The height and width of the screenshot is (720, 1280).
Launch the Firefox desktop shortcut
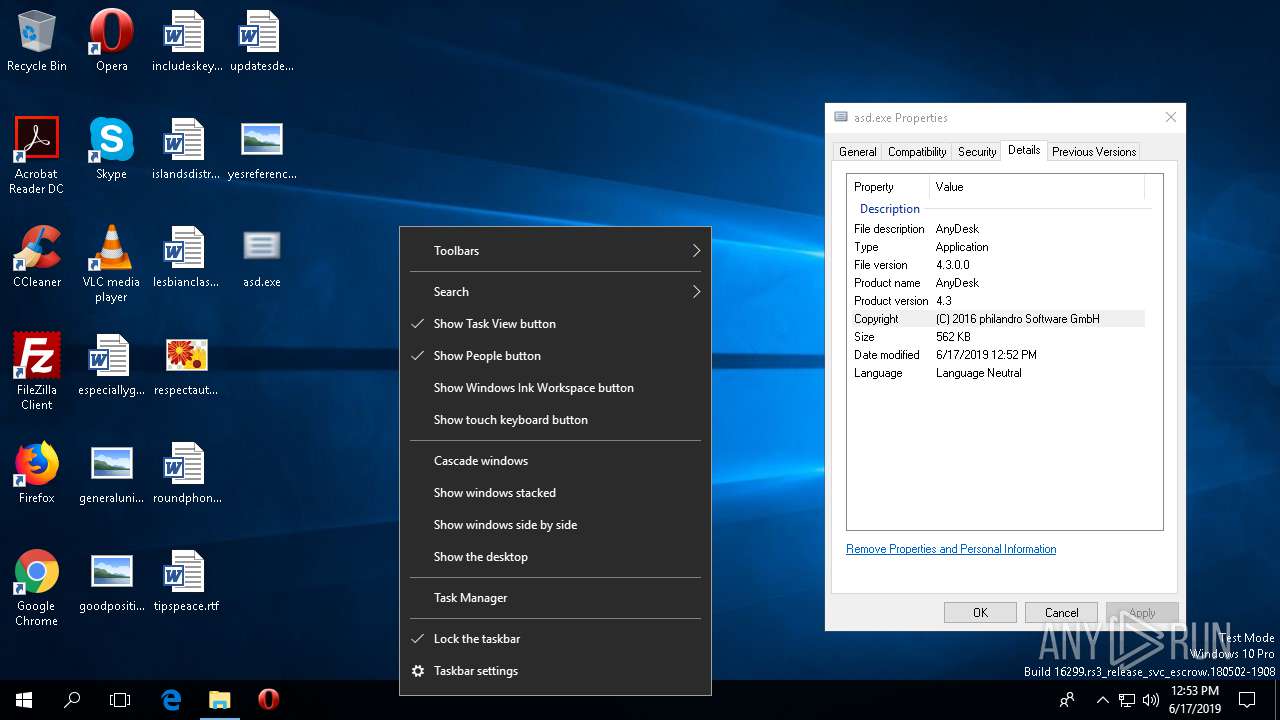point(36,472)
